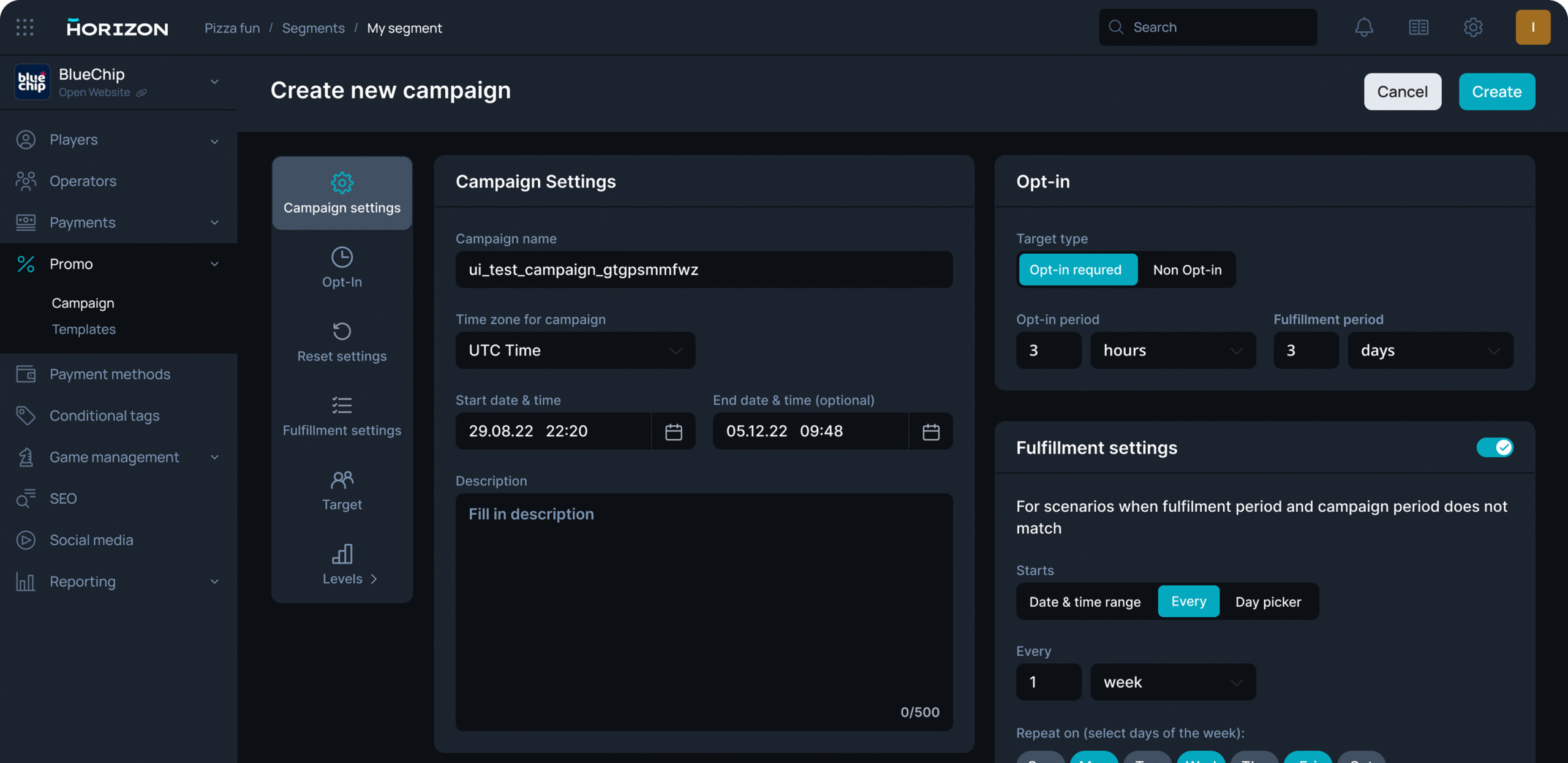Open Templates under Promo menu
The width and height of the screenshot is (1568, 763).
[x=84, y=329]
